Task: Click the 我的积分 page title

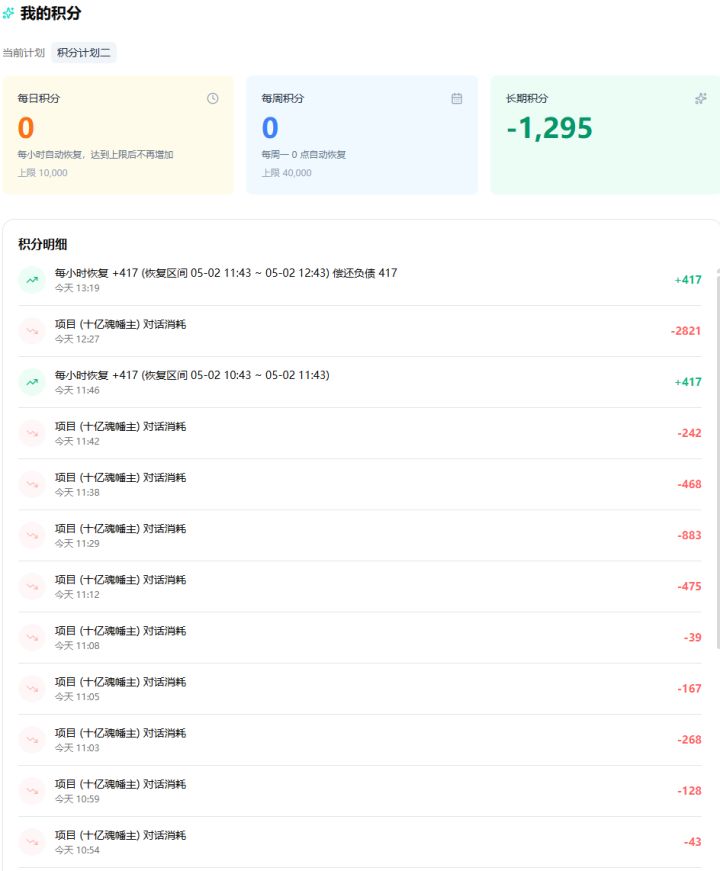Action: coord(51,13)
